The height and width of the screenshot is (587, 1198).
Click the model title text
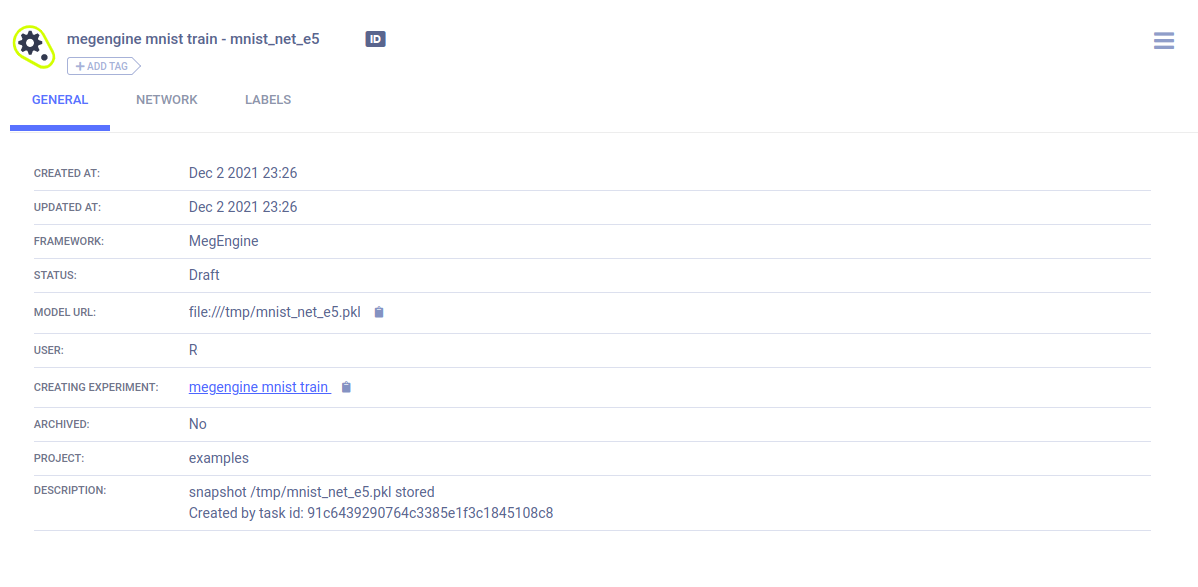[193, 39]
